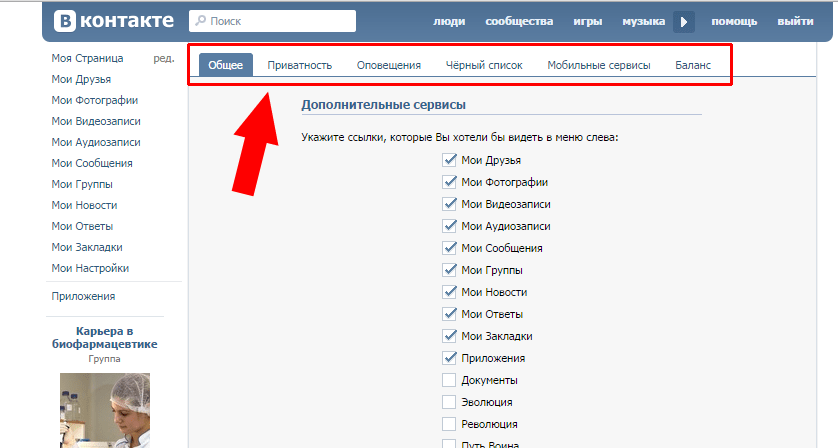Open Мои Видеозаписи in left menu

[96, 121]
